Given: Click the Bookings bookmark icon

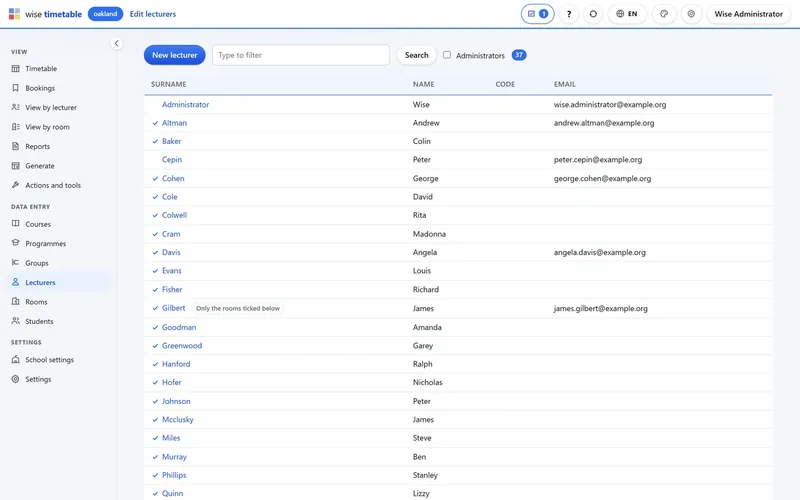Looking at the screenshot, I should 15,88.
